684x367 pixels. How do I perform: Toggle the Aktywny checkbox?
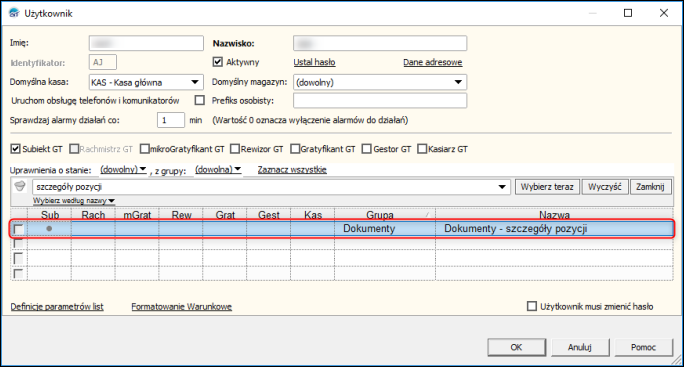pyautogui.click(x=218, y=62)
